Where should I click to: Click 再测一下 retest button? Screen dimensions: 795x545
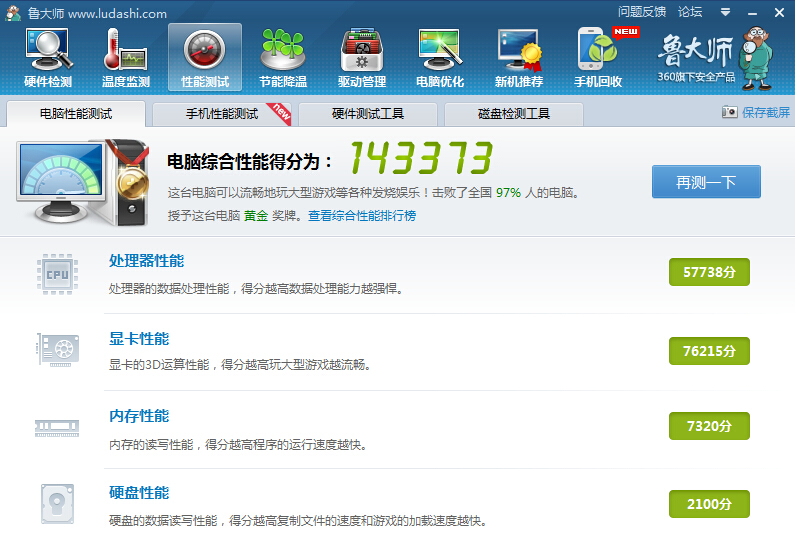pyautogui.click(x=706, y=181)
